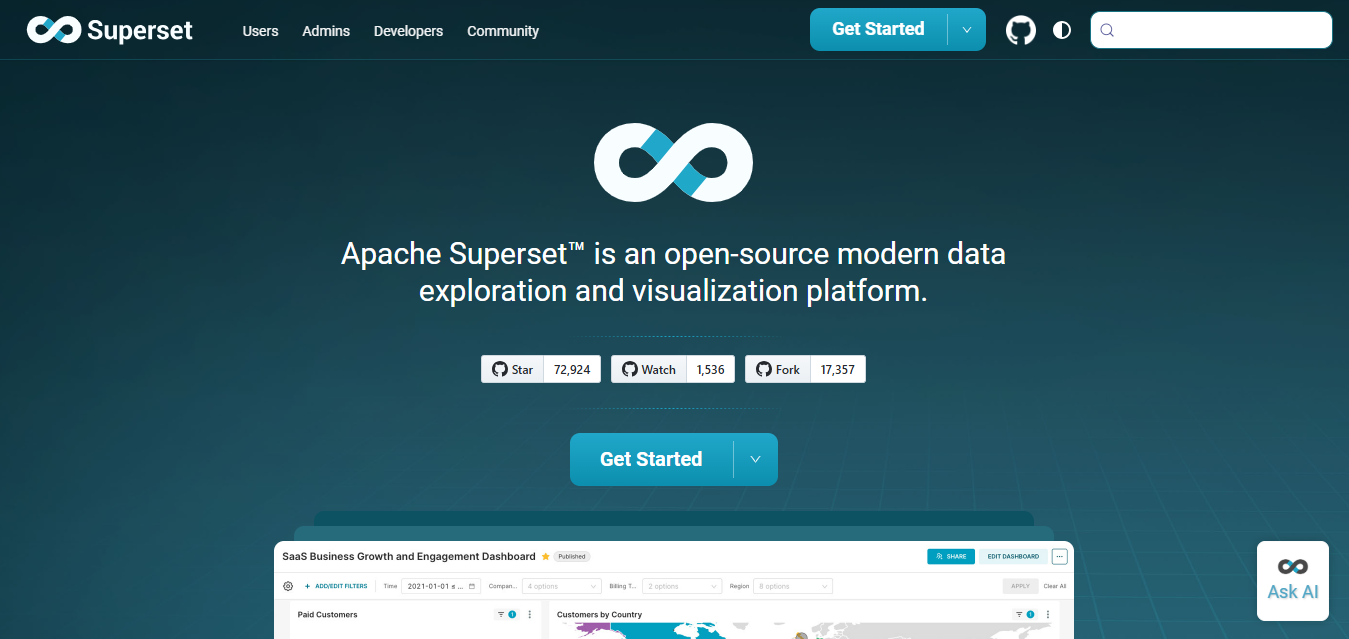Viewport: 1349px width, 639px height.
Task: Open the Time range filter field
Action: pos(441,586)
